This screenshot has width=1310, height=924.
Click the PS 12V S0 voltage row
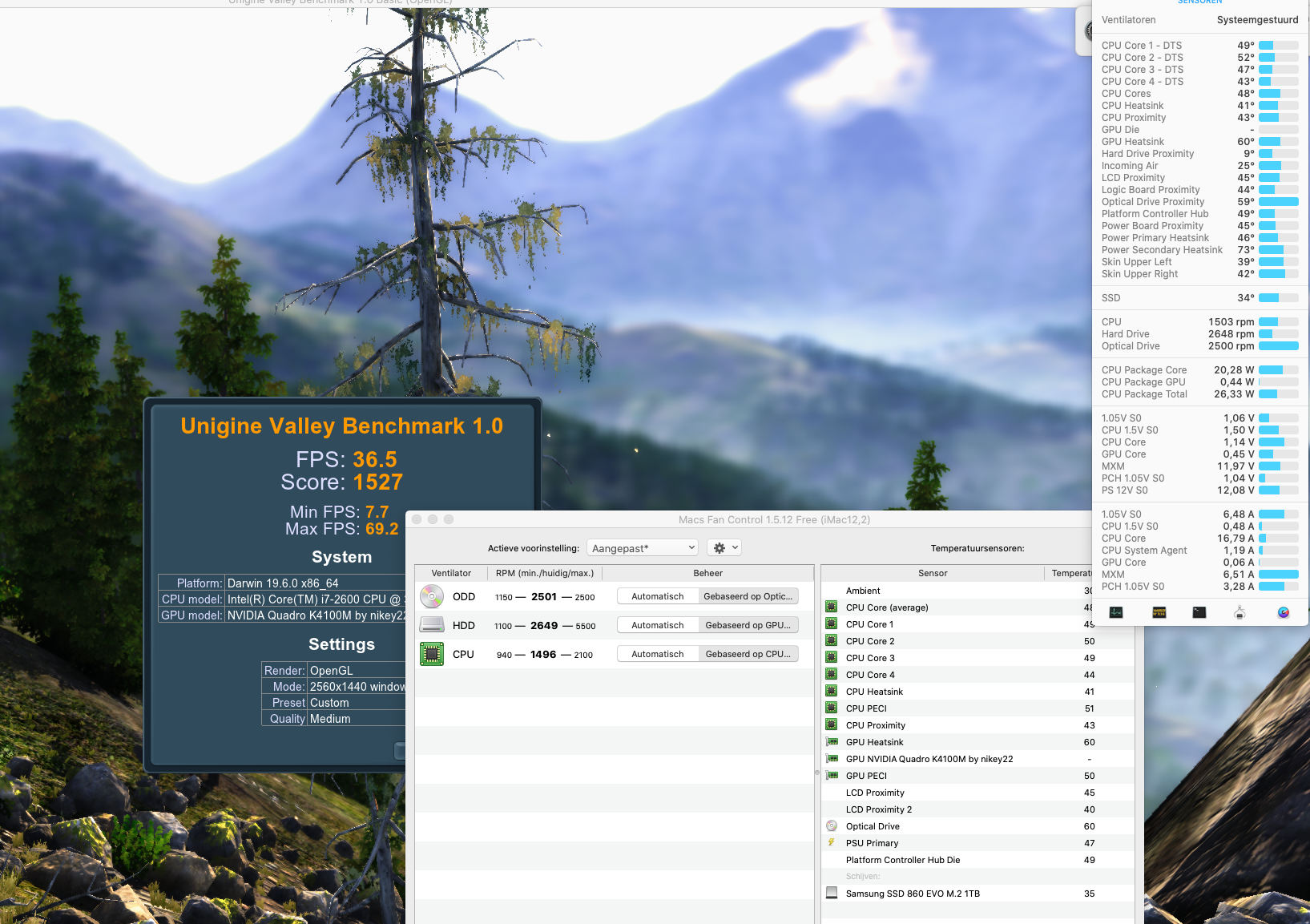1200,490
